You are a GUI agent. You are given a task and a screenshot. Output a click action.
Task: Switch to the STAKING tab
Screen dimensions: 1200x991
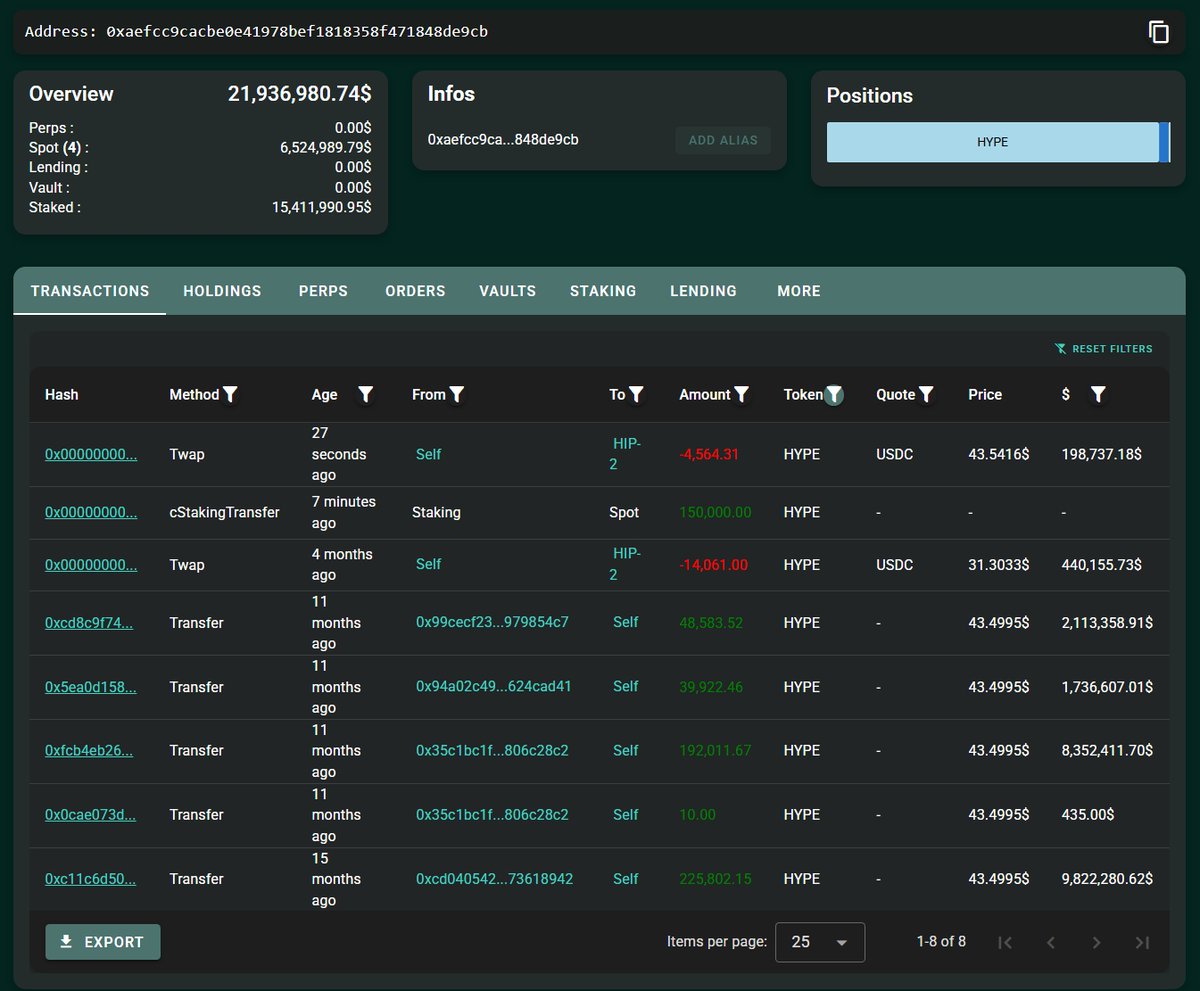[603, 291]
